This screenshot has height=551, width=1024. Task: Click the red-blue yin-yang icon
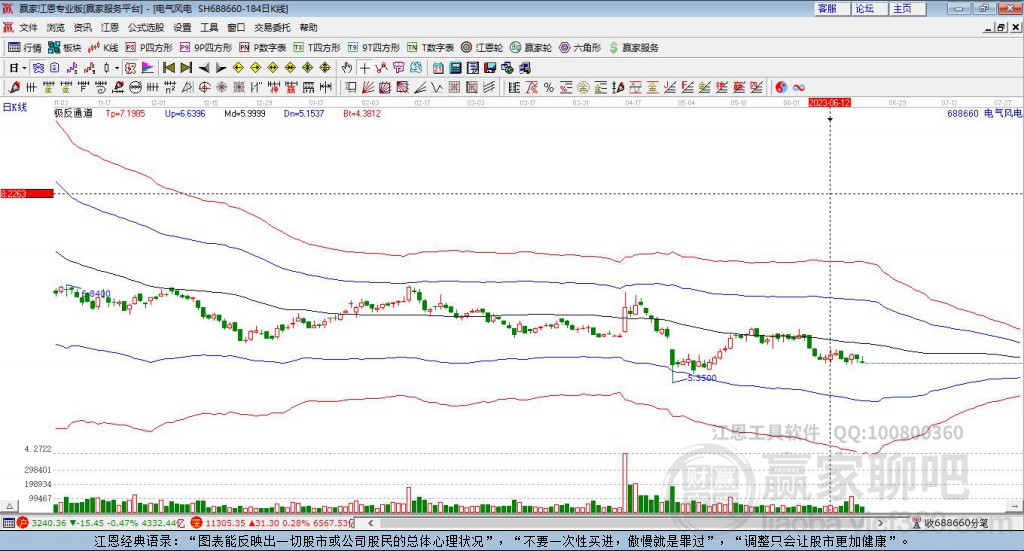point(781,87)
